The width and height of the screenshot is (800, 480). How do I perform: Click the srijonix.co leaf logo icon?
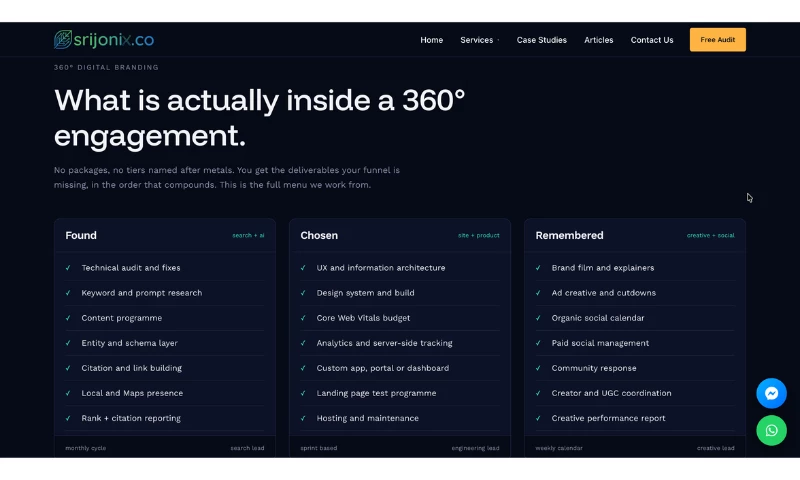click(x=63, y=39)
